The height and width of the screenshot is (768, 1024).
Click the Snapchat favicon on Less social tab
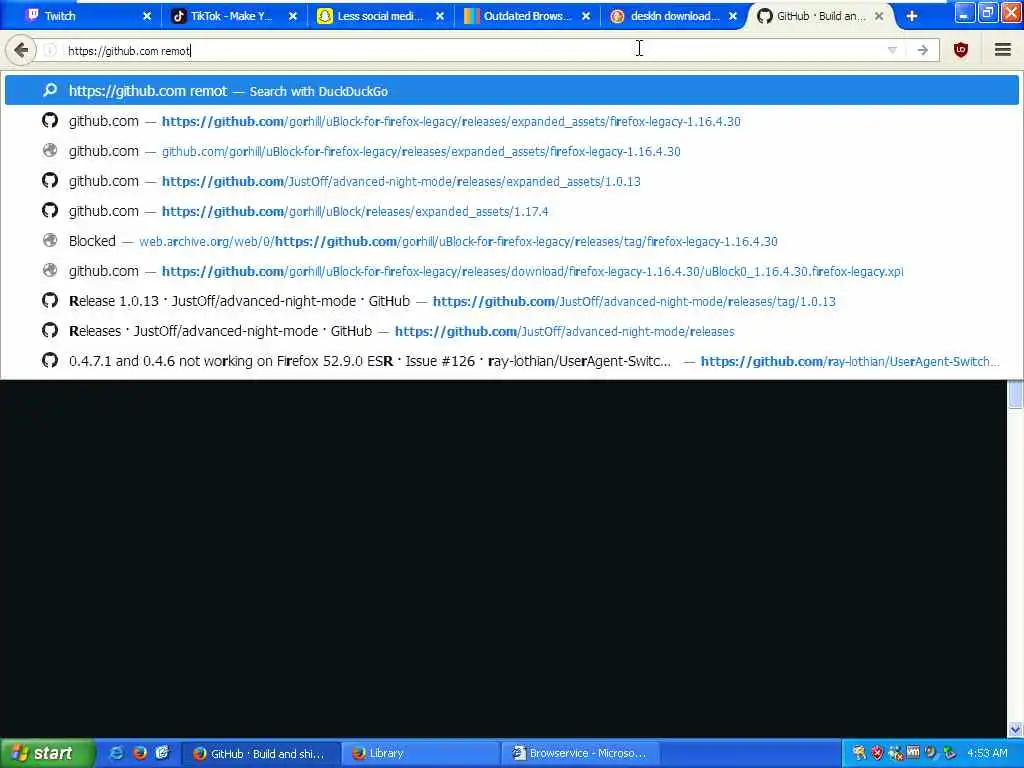[x=325, y=16]
